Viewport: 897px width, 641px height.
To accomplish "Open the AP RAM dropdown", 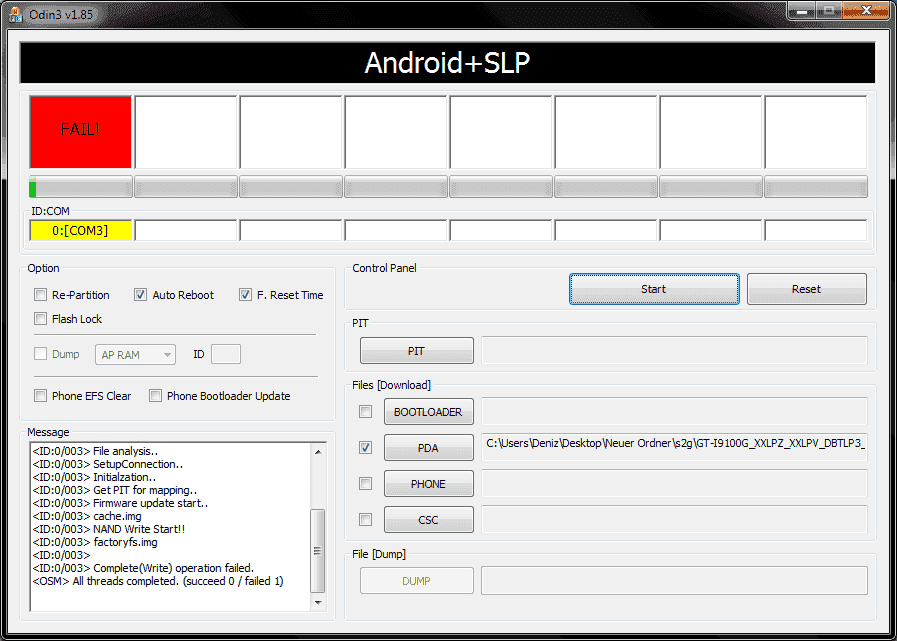I will (135, 355).
